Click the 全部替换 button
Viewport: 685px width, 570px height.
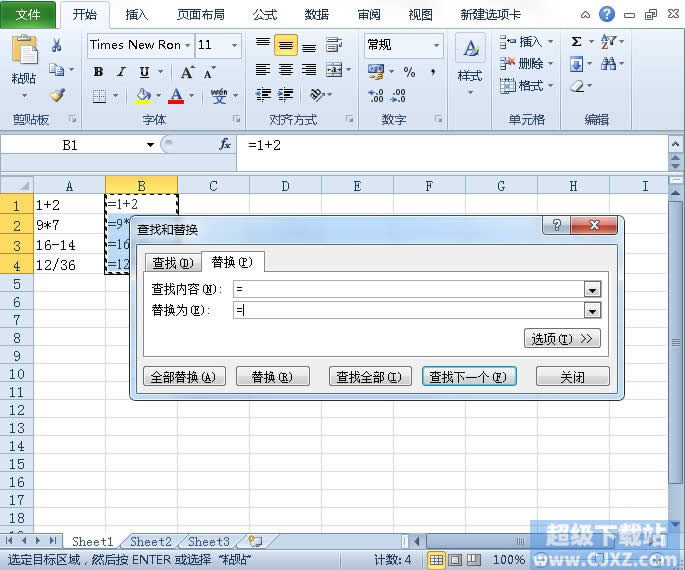(182, 377)
